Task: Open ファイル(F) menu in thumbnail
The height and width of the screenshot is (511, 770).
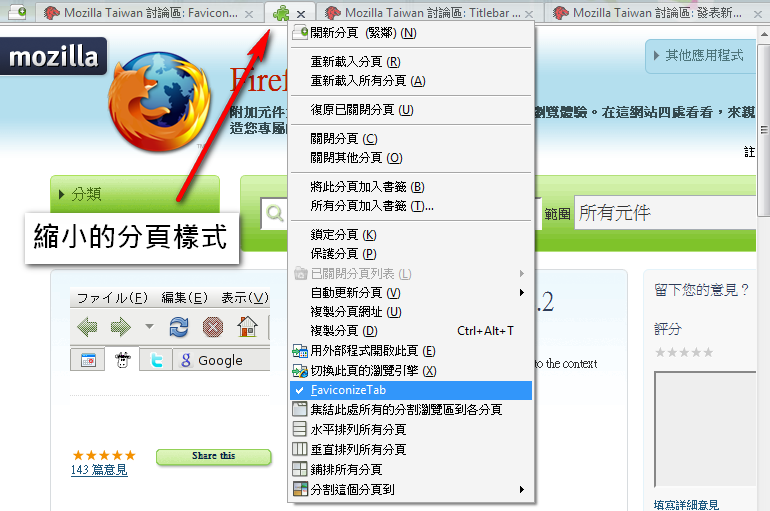Action: [112, 298]
